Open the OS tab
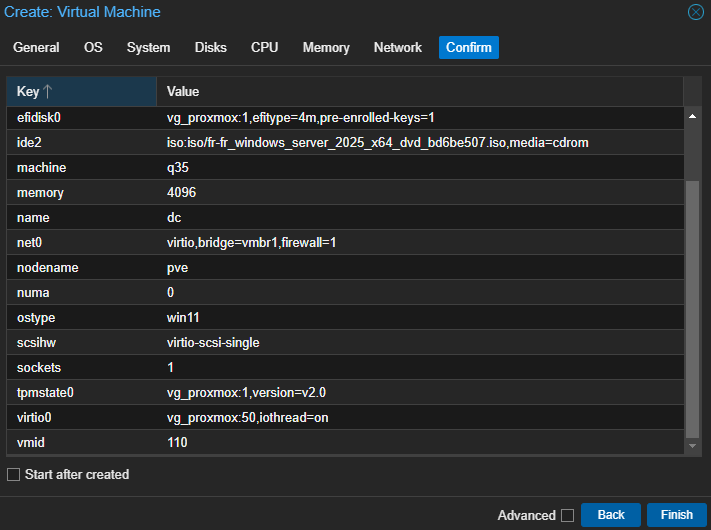711x530 pixels. (93, 48)
